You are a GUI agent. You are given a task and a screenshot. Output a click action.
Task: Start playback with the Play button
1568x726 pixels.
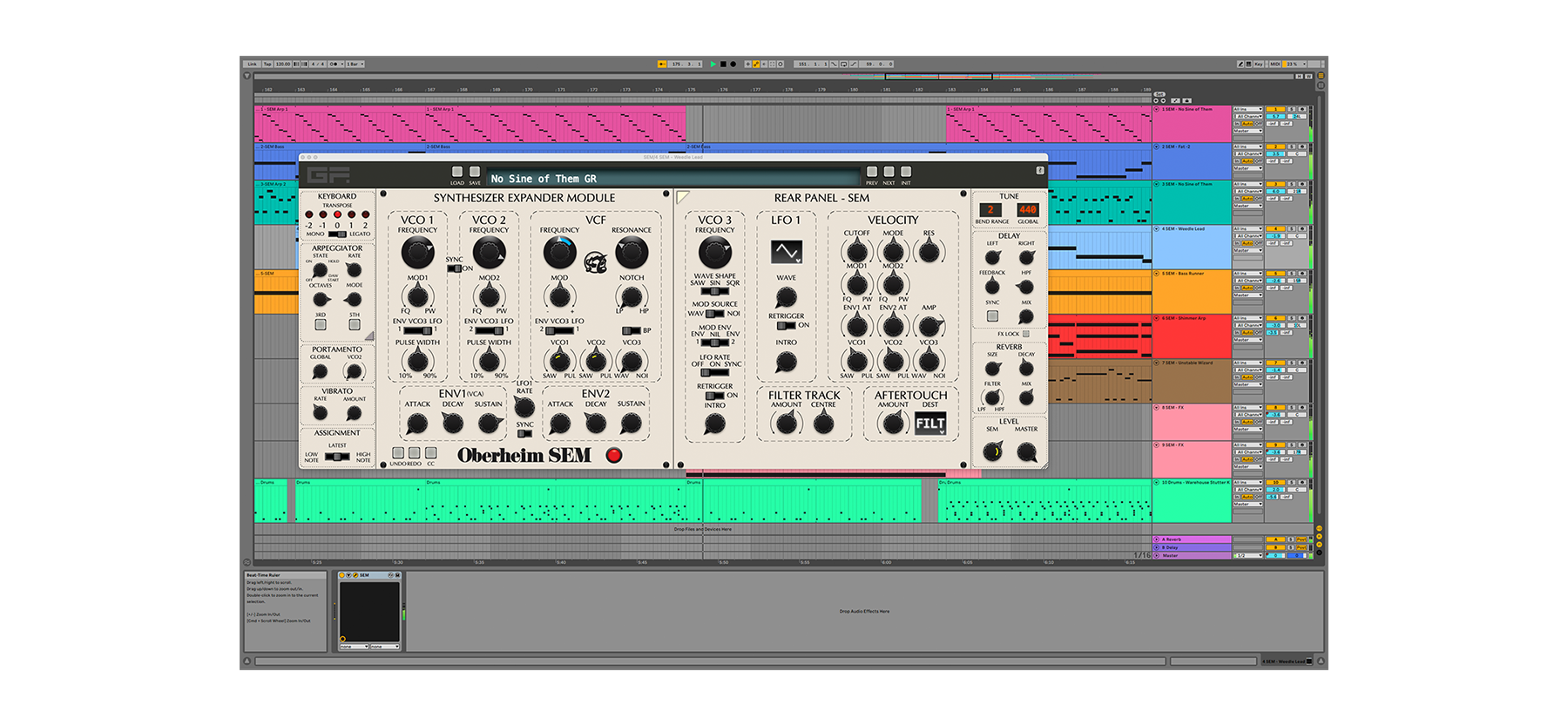[713, 64]
